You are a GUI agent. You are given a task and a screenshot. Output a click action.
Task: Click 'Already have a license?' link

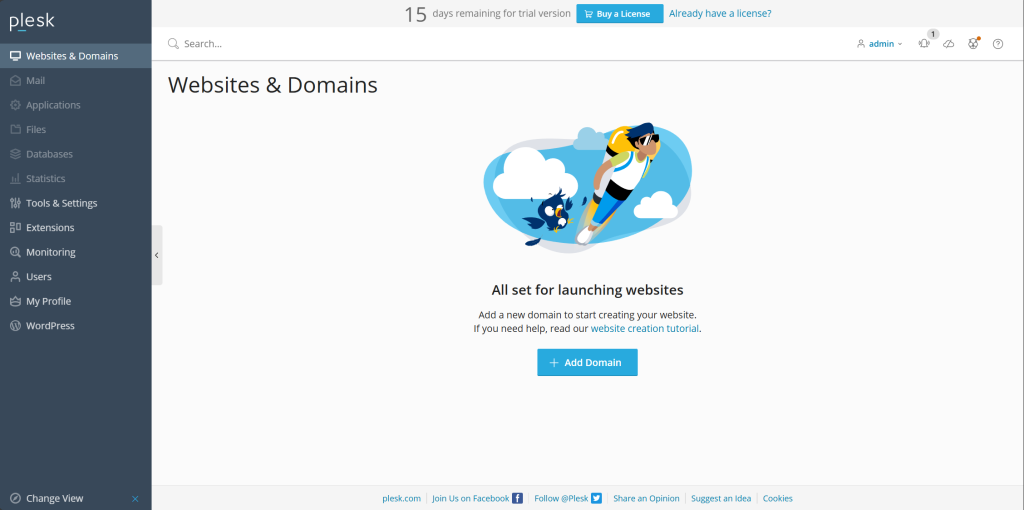(x=719, y=14)
